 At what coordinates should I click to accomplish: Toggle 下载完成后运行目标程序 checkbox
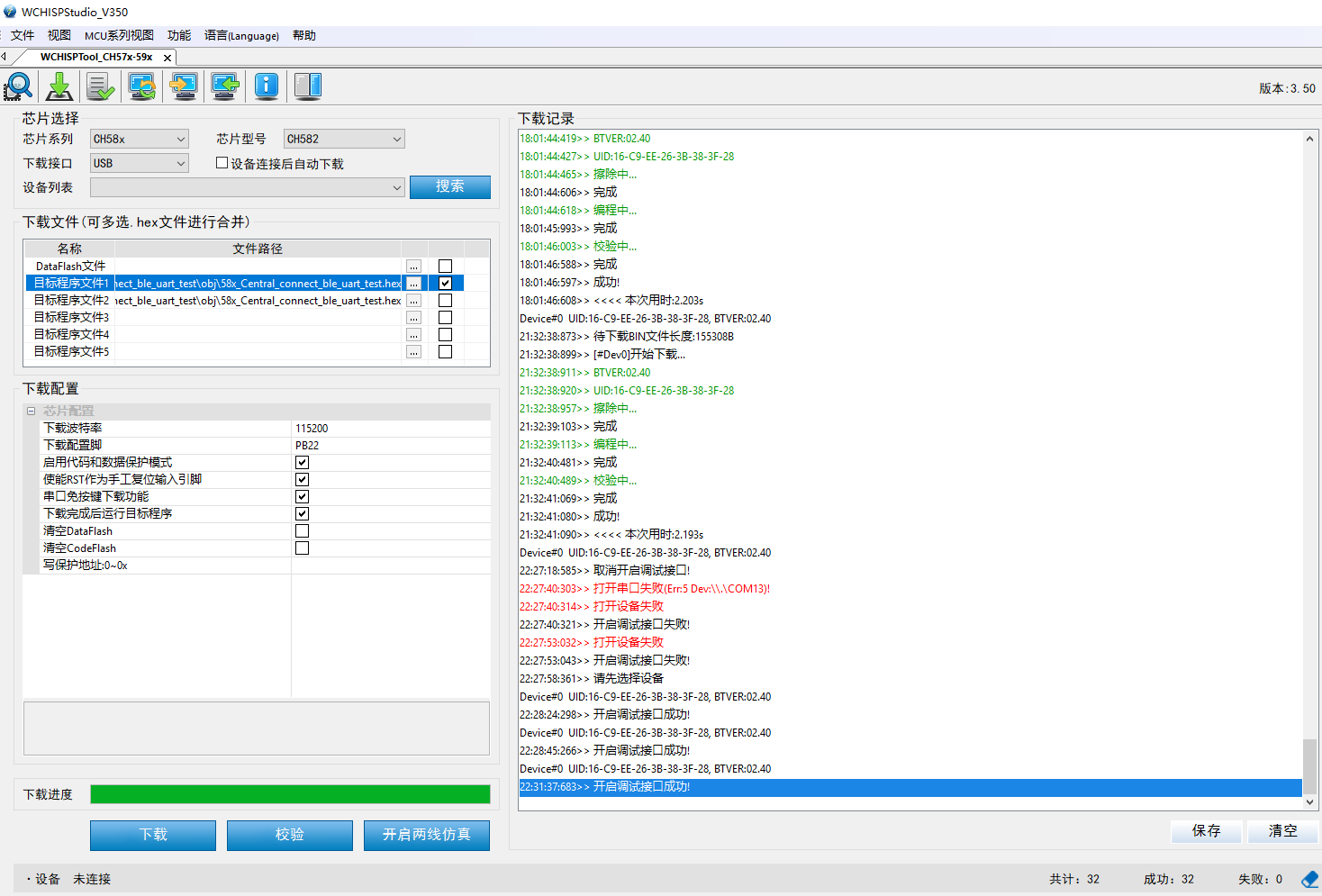point(302,513)
